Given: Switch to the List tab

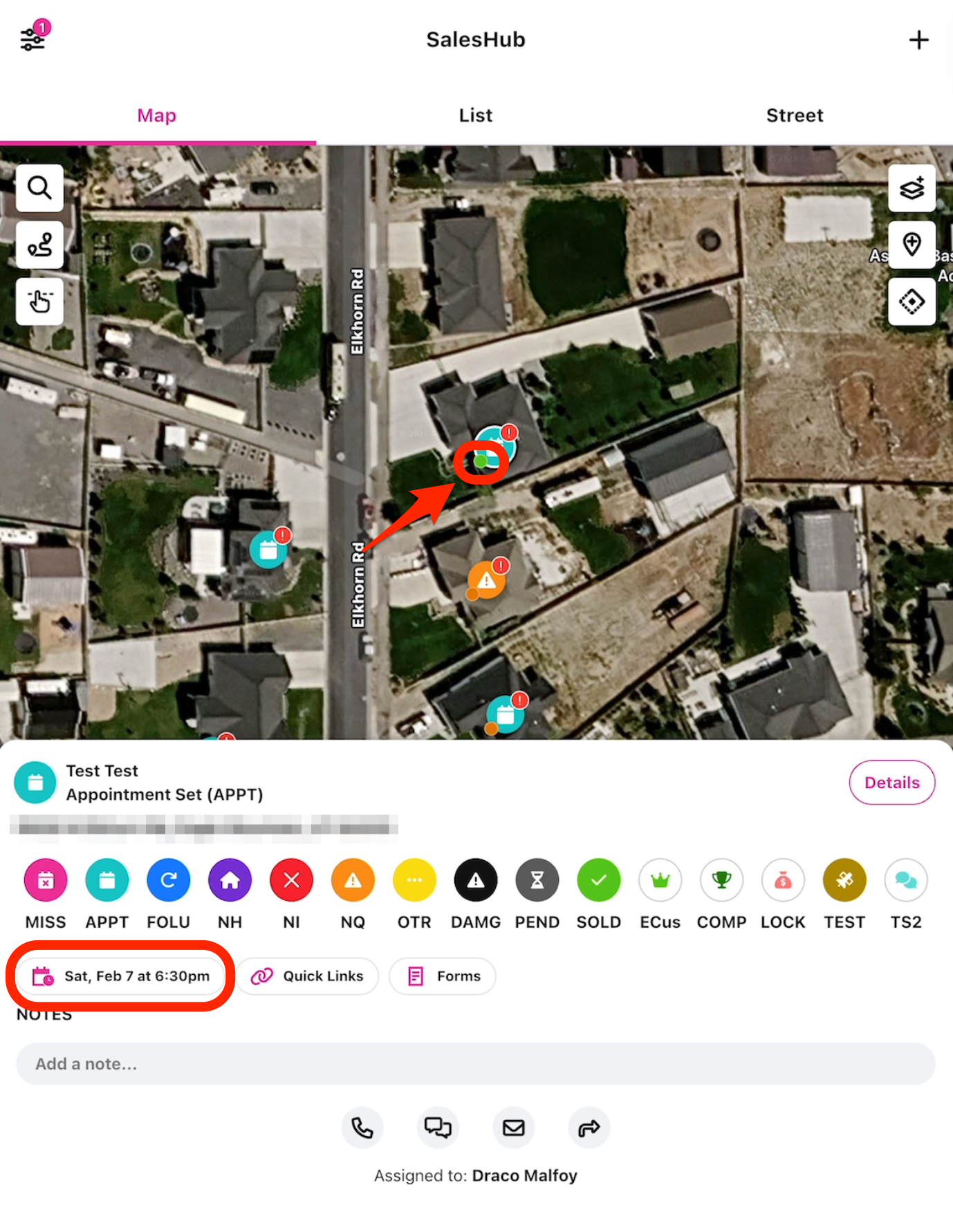Looking at the screenshot, I should (x=475, y=115).
